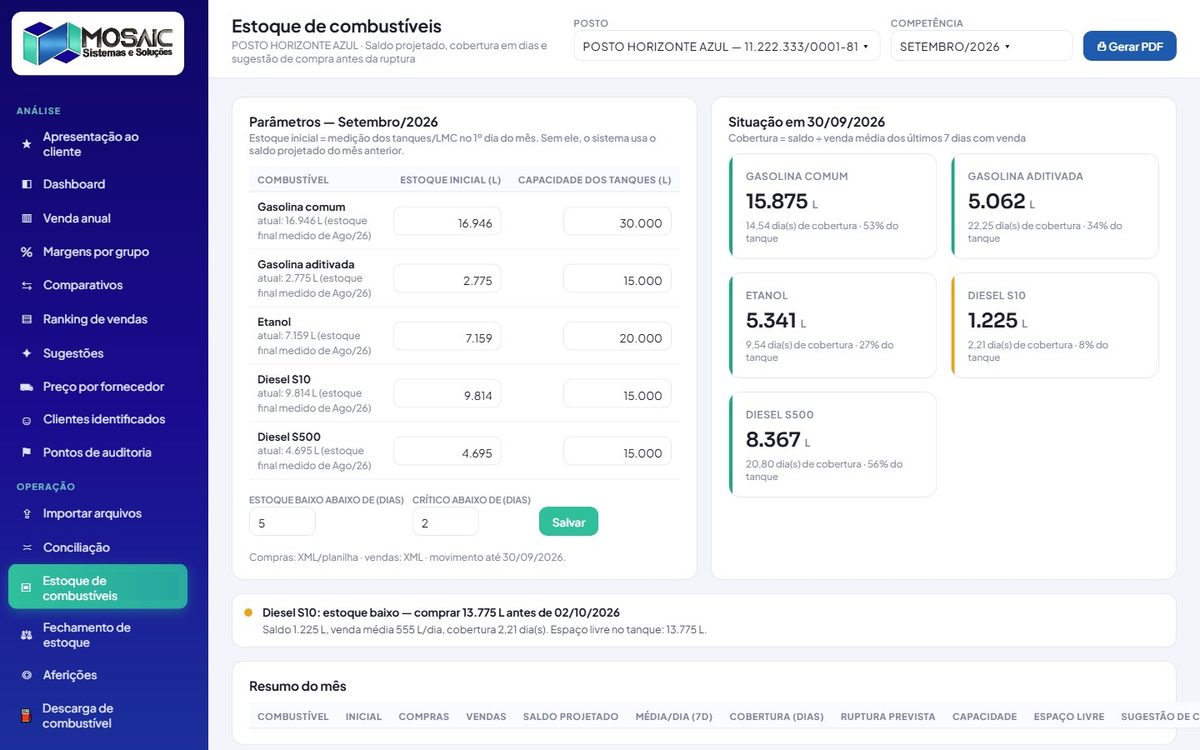This screenshot has height=750, width=1200.
Task: Edit Gasolina aditivada tank capacity field
Action: (x=617, y=280)
